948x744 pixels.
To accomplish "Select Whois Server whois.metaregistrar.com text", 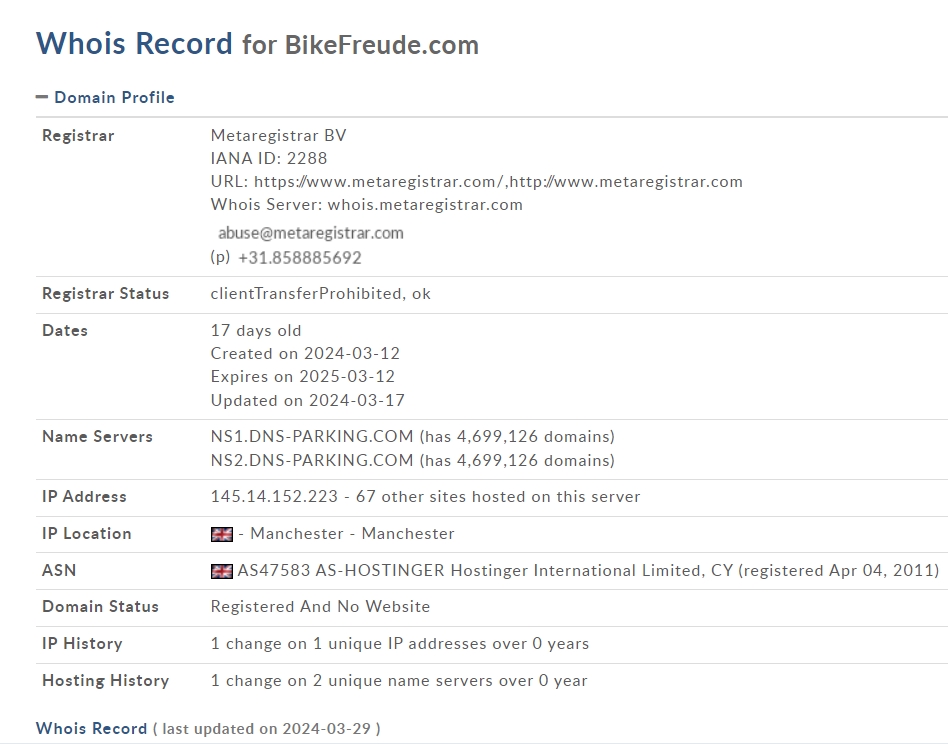I will [366, 205].
